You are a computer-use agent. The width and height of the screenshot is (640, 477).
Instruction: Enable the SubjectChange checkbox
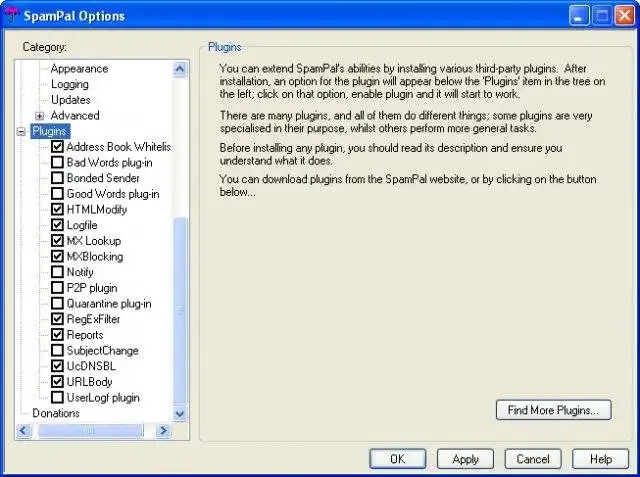click(x=57, y=350)
